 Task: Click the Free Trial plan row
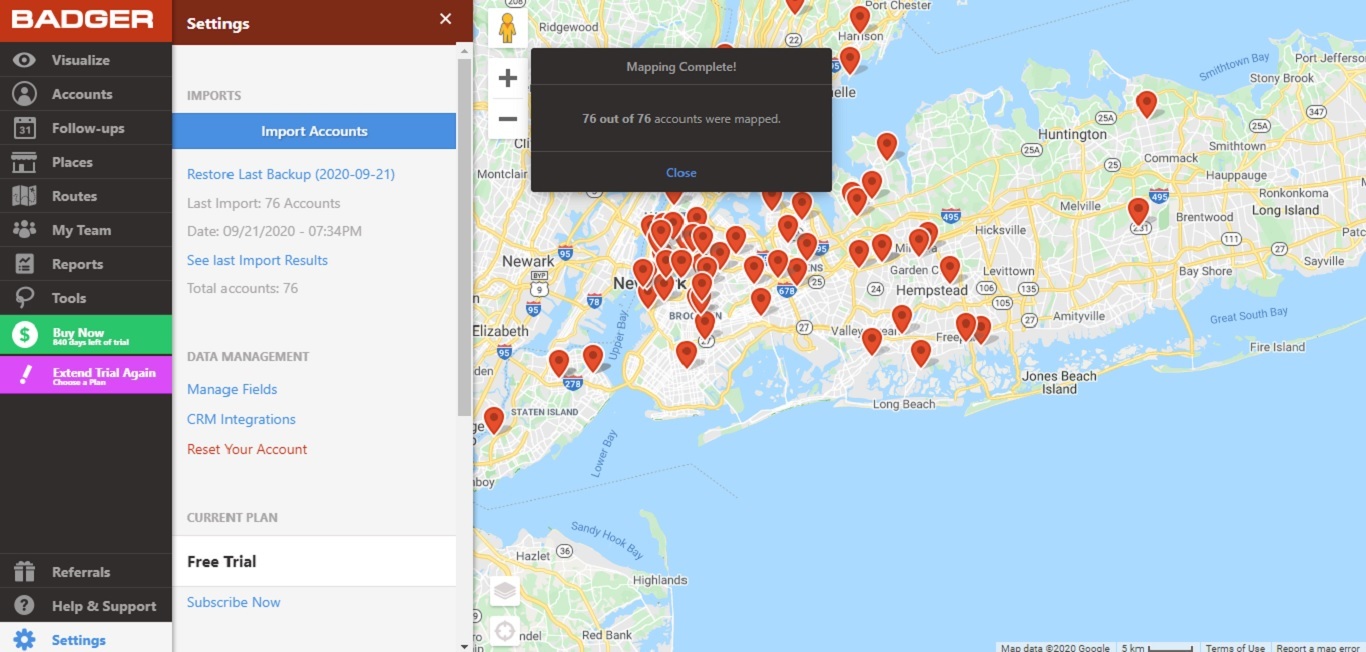click(314, 561)
